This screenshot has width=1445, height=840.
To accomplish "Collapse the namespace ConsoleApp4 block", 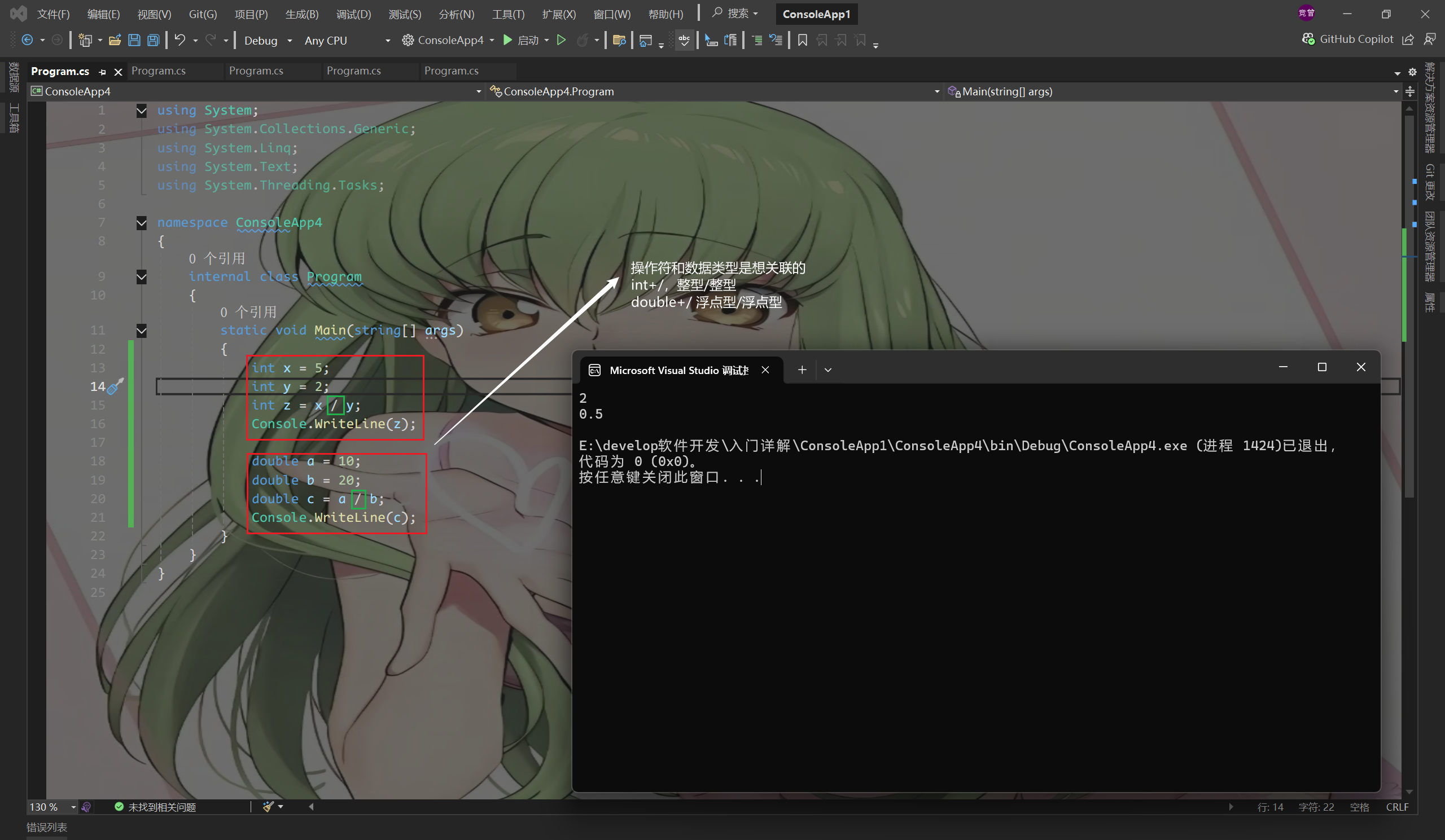I will click(141, 223).
